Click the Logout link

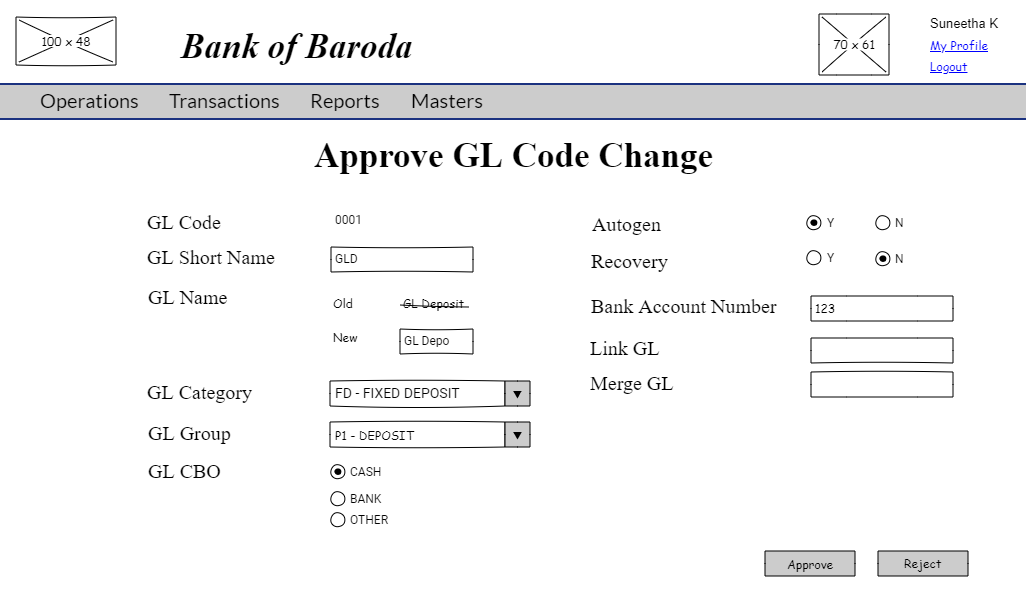947,68
